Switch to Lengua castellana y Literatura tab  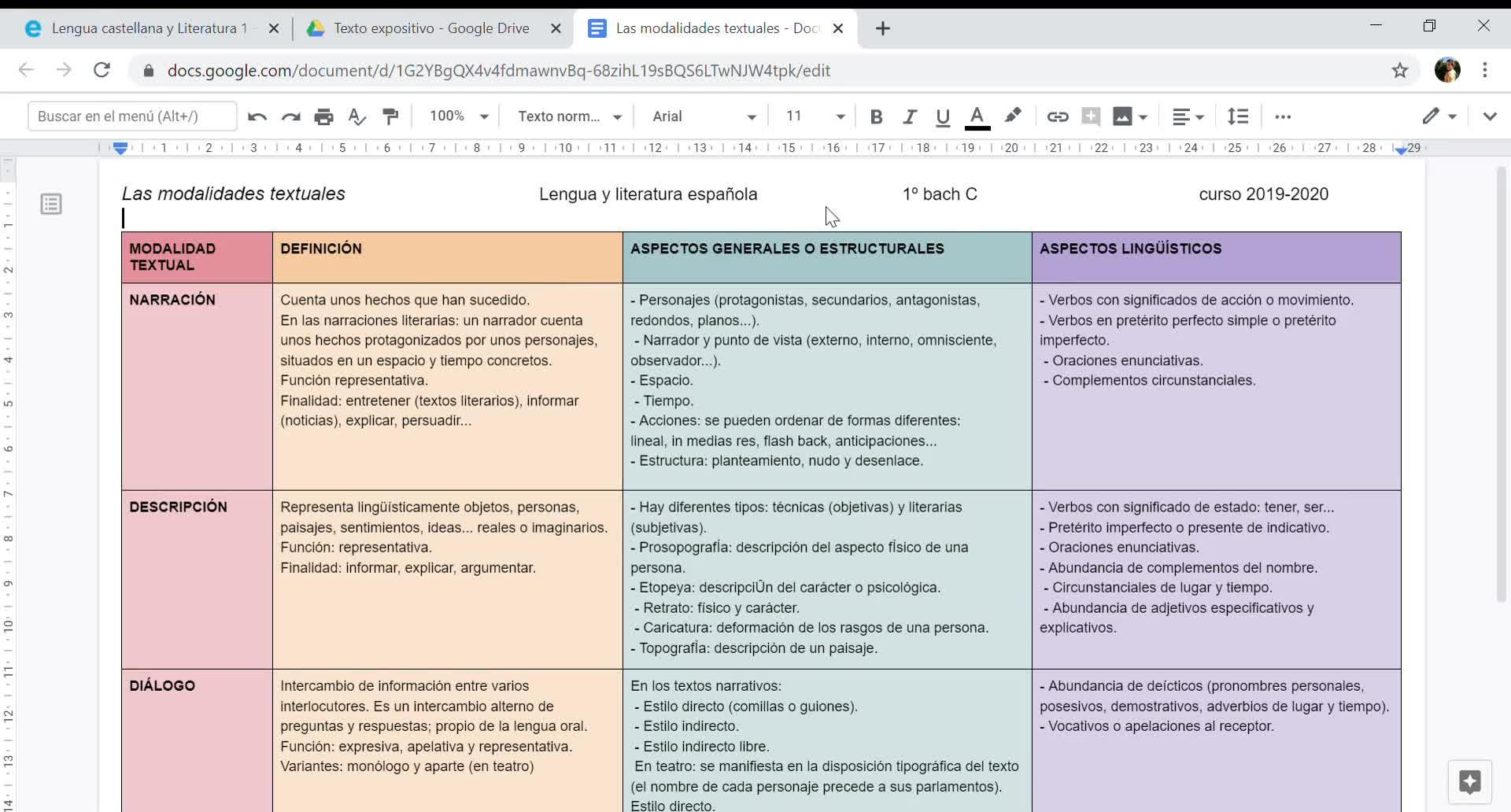click(x=149, y=28)
